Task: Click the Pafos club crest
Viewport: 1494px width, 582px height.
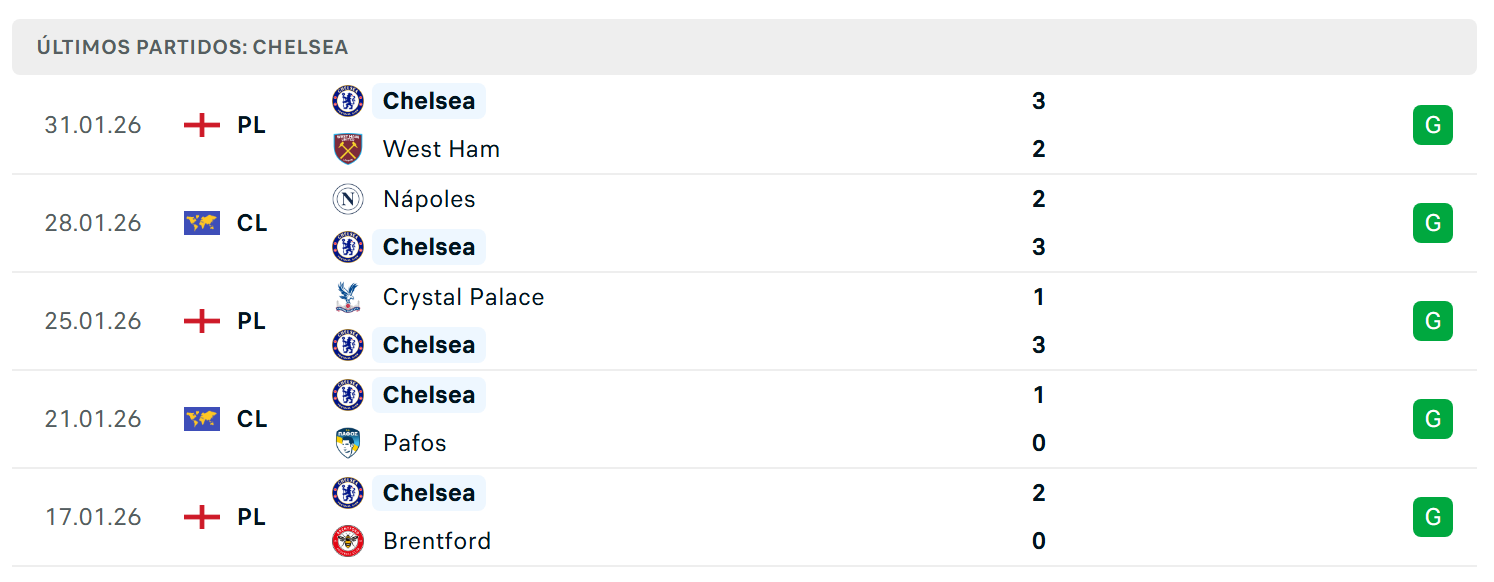Action: pos(348,443)
